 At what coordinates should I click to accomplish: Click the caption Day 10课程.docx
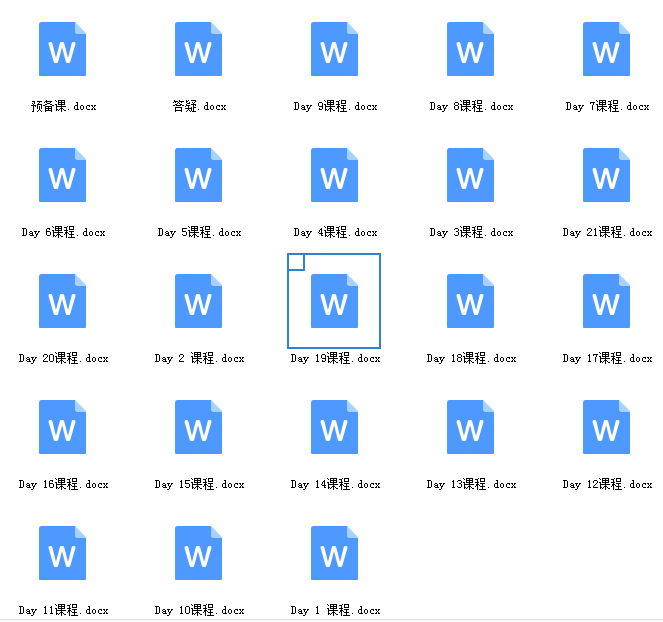coord(200,610)
